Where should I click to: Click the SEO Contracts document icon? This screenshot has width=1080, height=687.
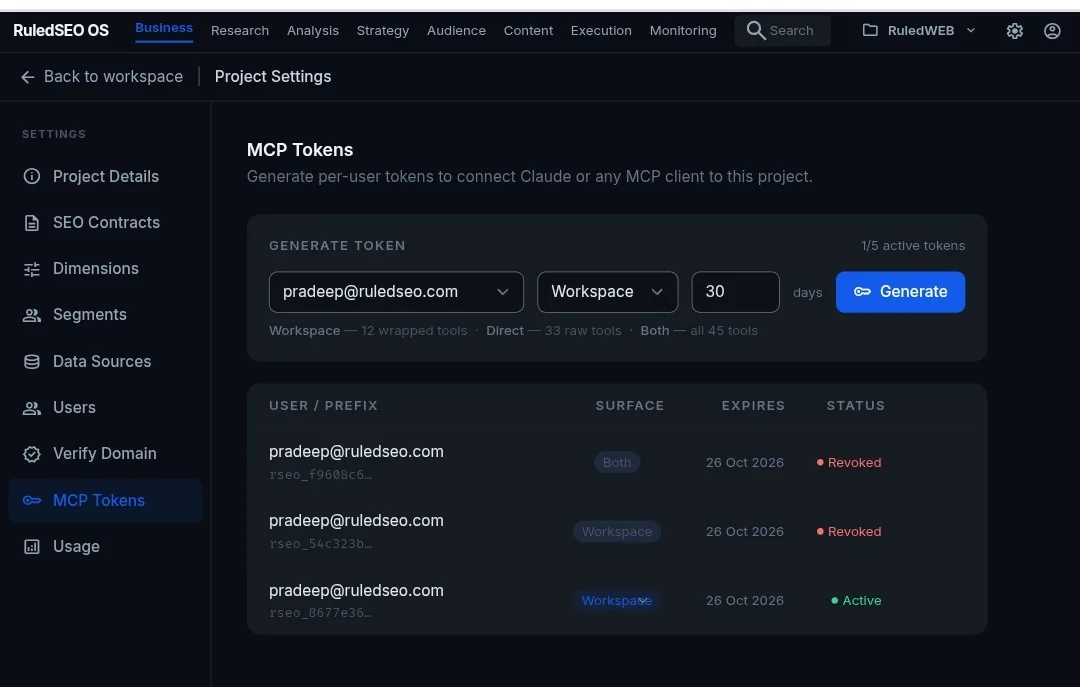[x=32, y=223]
